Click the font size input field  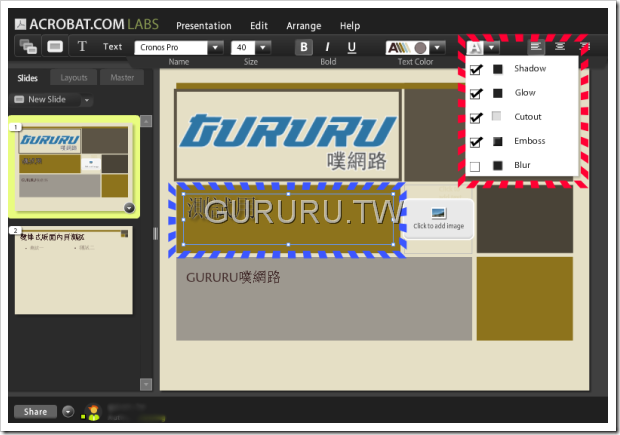pos(243,47)
